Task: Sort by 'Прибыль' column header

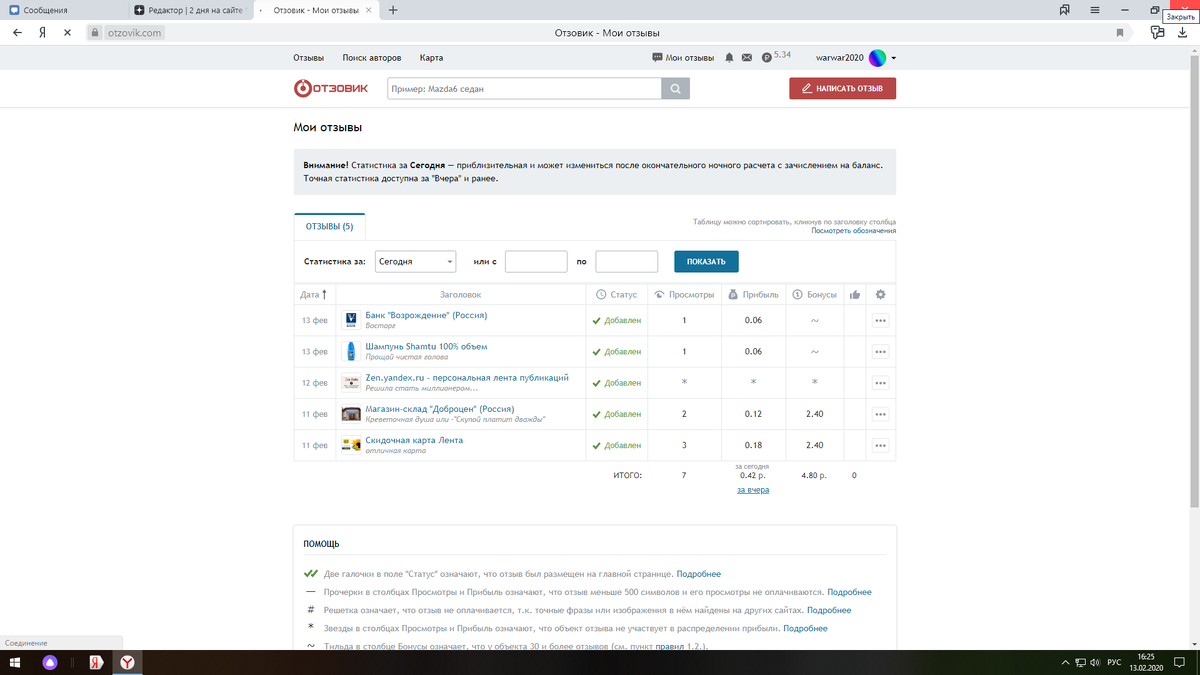Action: [753, 295]
